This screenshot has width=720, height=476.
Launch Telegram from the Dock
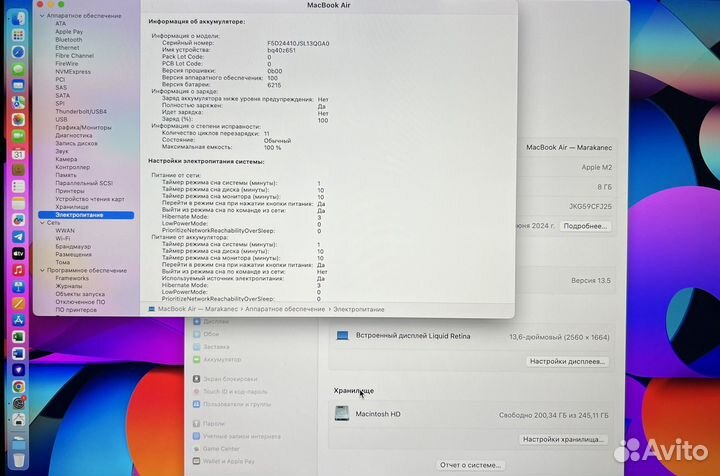coord(18,237)
